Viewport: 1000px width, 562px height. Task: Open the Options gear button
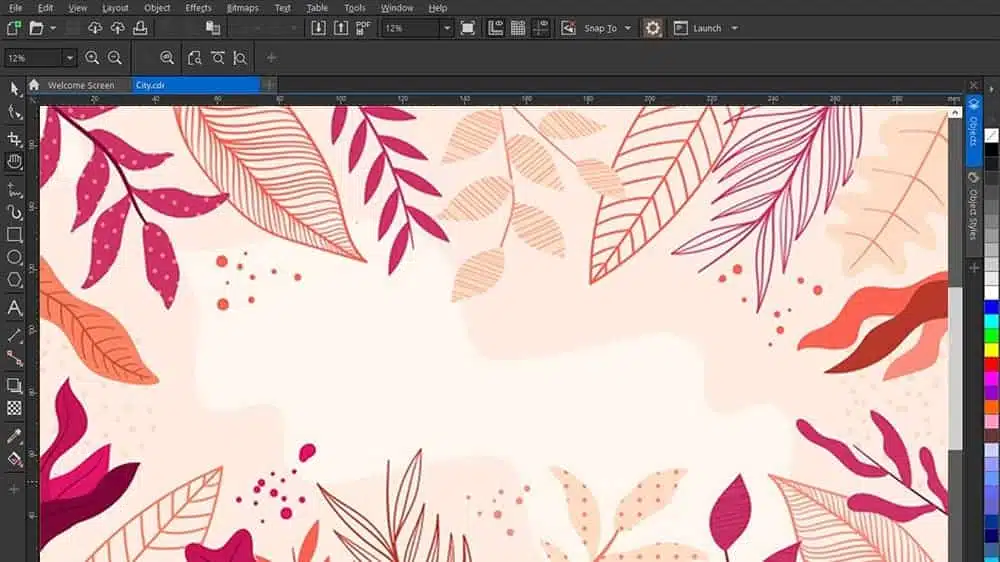[653, 28]
